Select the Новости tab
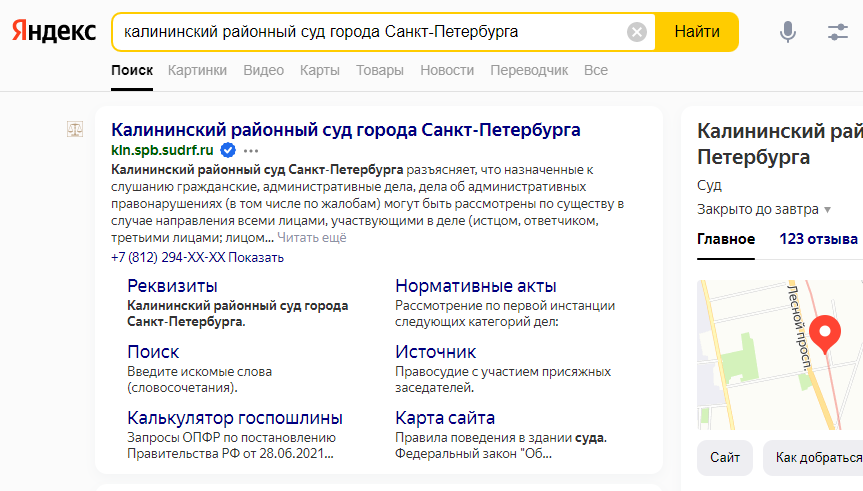This screenshot has height=491, width=863. pos(447,70)
